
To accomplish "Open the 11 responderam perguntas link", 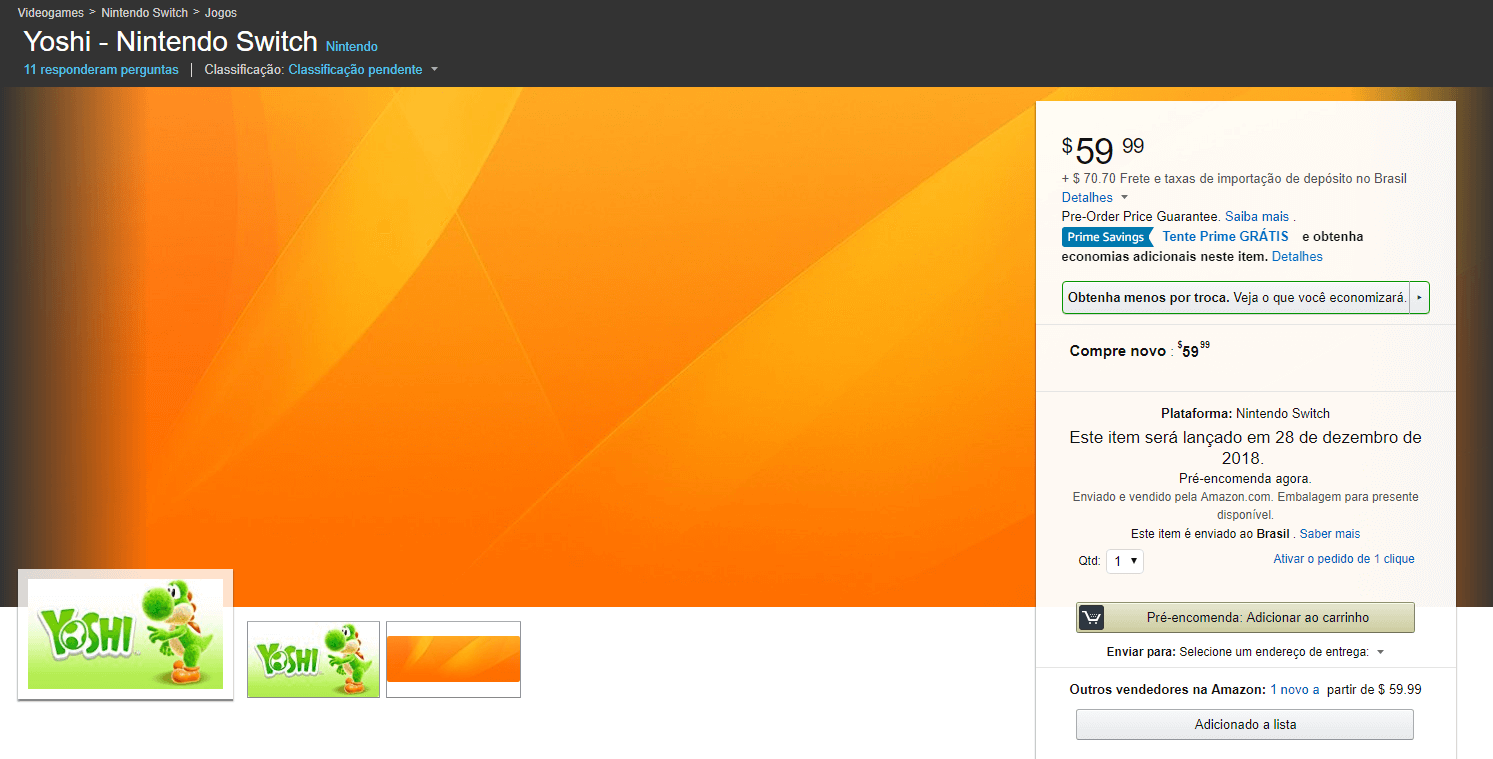I will point(101,70).
